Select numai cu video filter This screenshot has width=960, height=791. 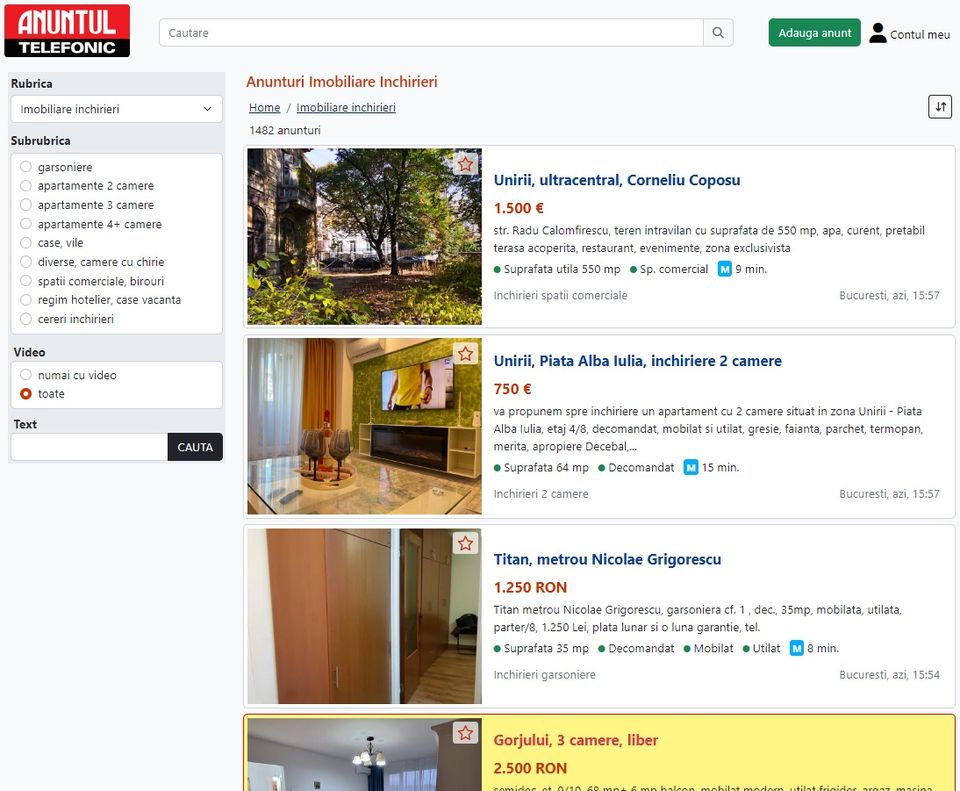26,375
